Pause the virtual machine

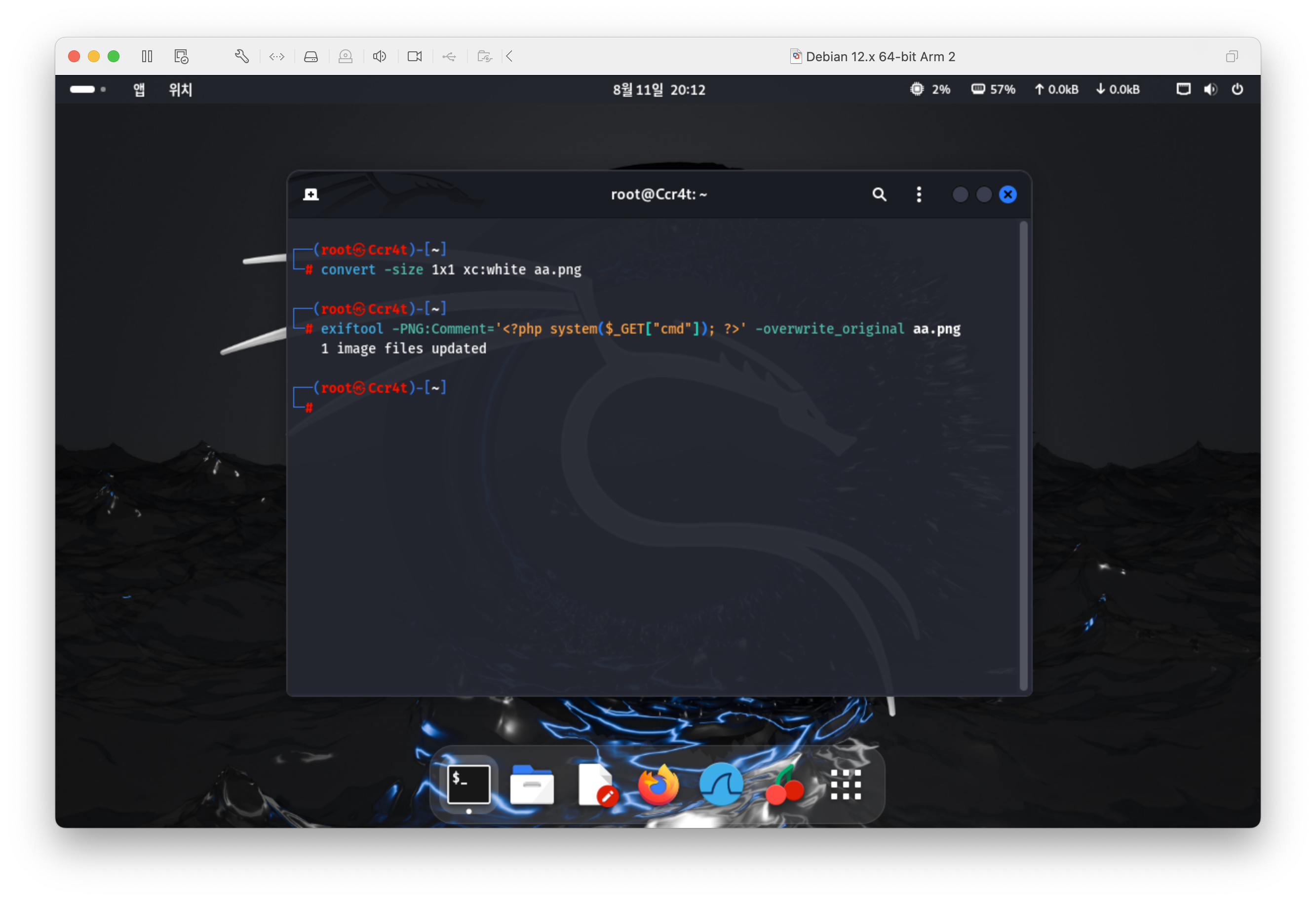click(x=147, y=57)
